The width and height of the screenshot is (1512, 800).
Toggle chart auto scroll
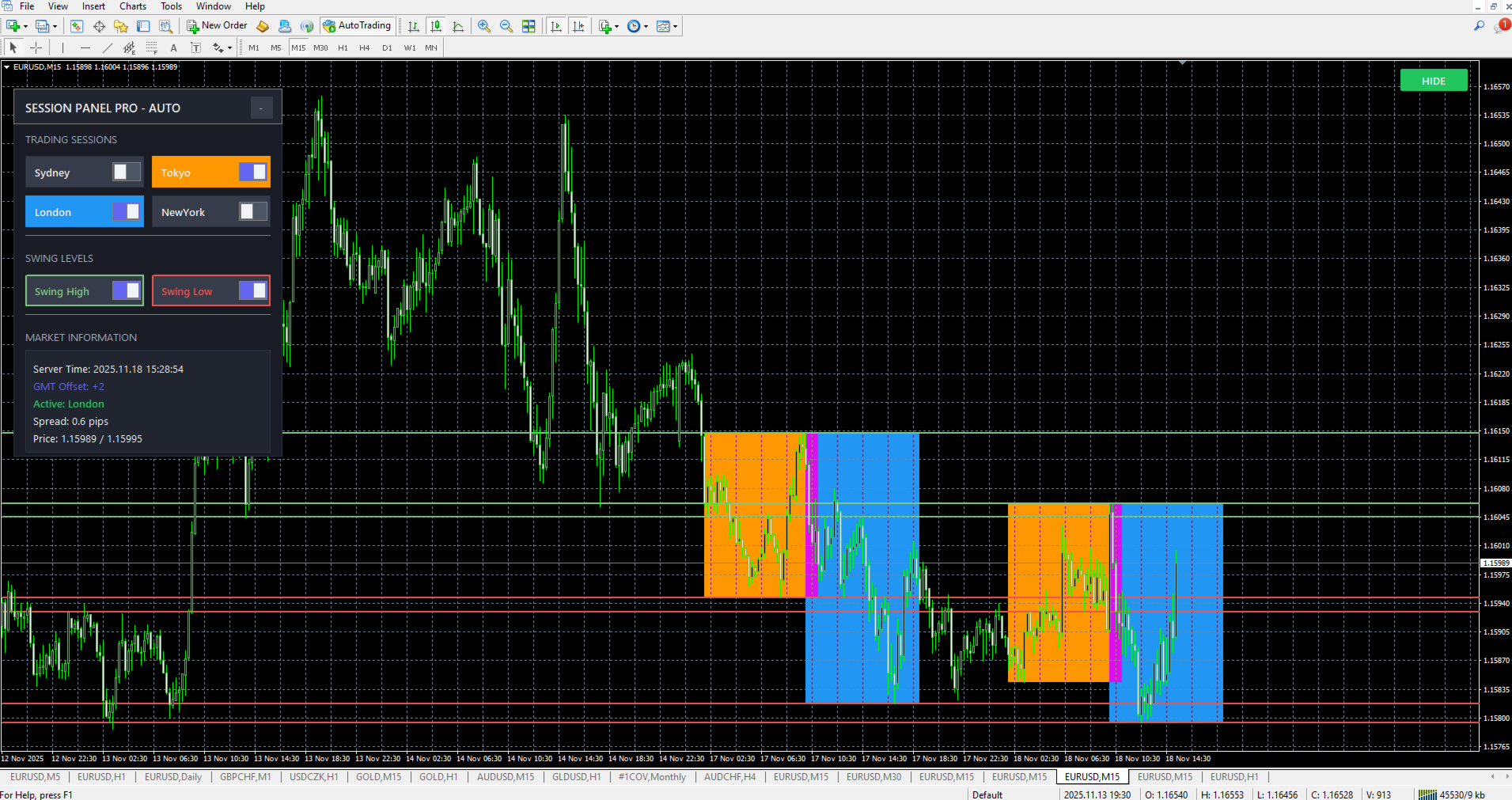pos(556,26)
